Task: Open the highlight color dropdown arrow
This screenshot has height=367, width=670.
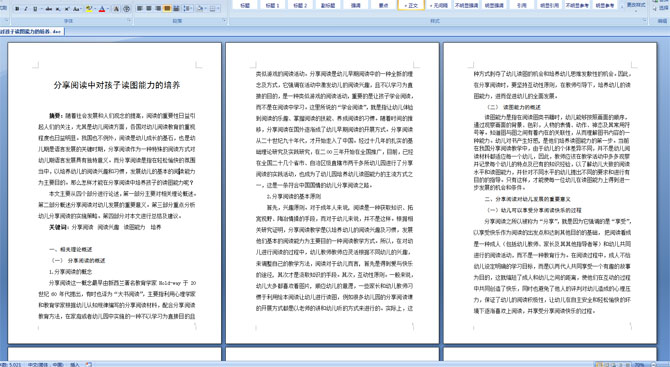Action: pyautogui.click(x=95, y=9)
